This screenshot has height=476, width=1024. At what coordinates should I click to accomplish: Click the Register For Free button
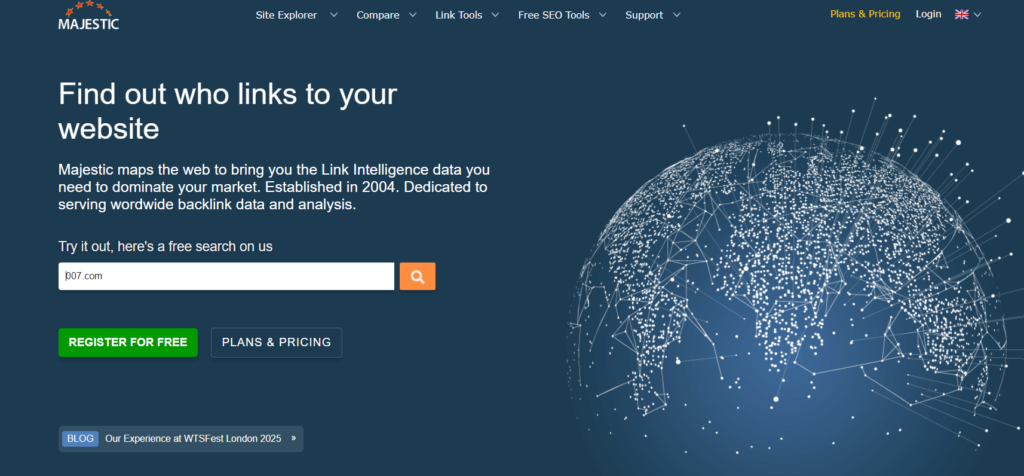[128, 342]
